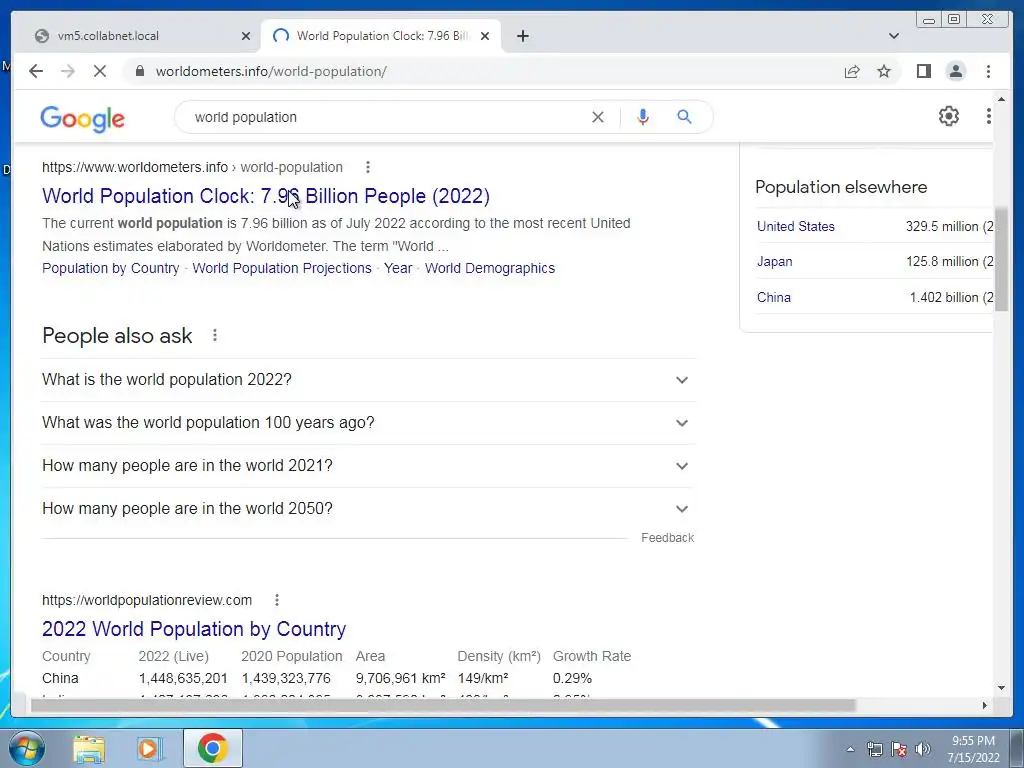Open the Chrome profile avatar
Viewport: 1024px width, 768px height.
955,71
